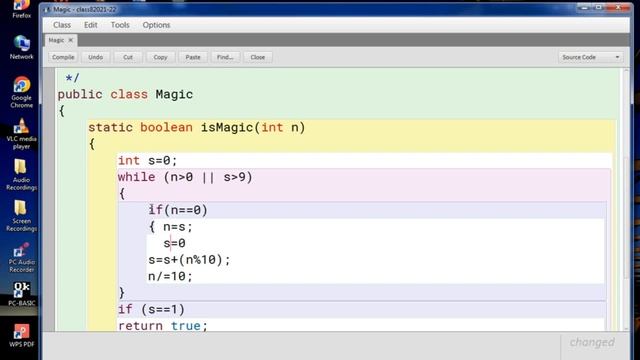This screenshot has width=640, height=360.
Task: Click on 'n/=10;' line
Action: click(170, 276)
